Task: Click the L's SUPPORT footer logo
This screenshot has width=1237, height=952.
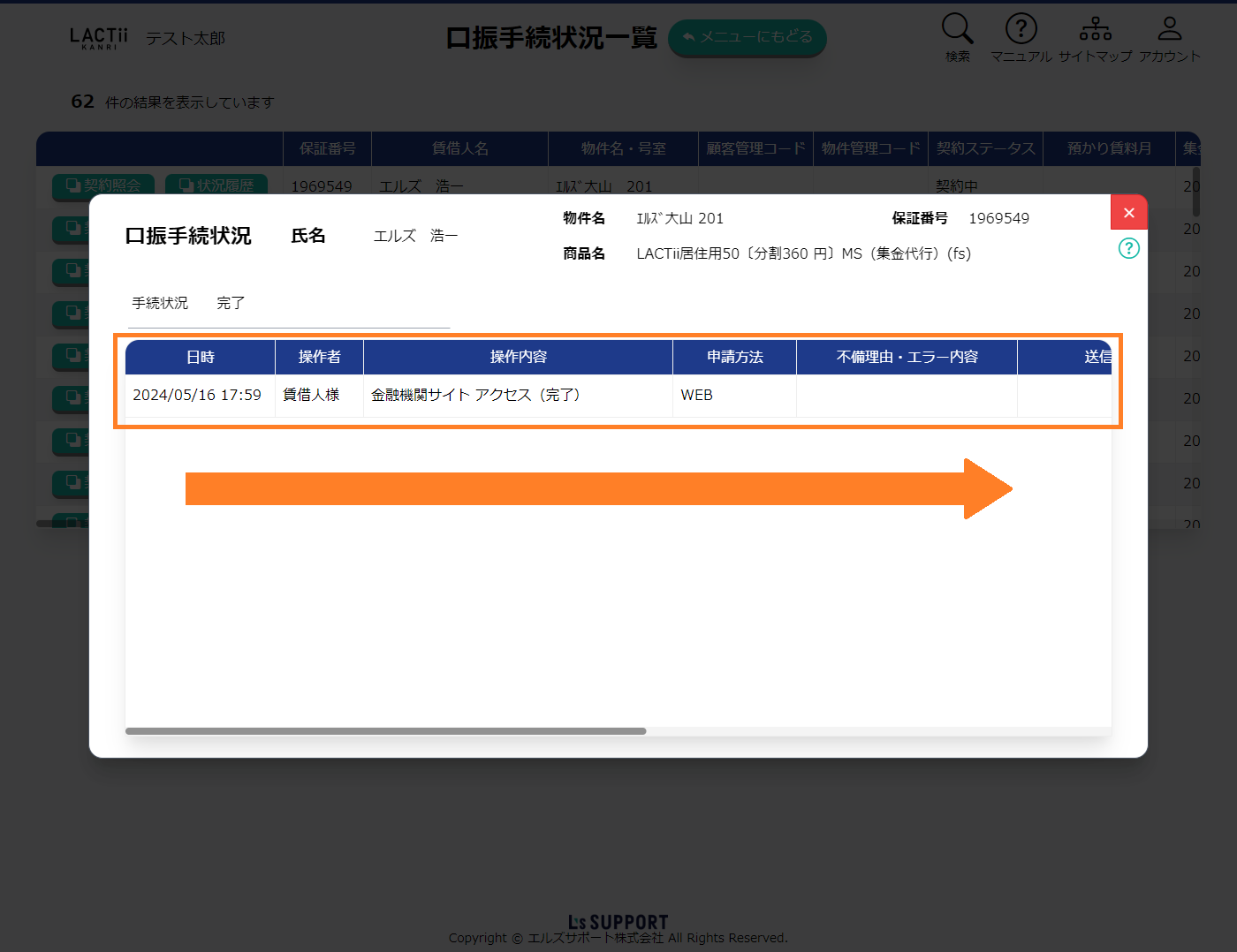Action: pyautogui.click(x=618, y=922)
